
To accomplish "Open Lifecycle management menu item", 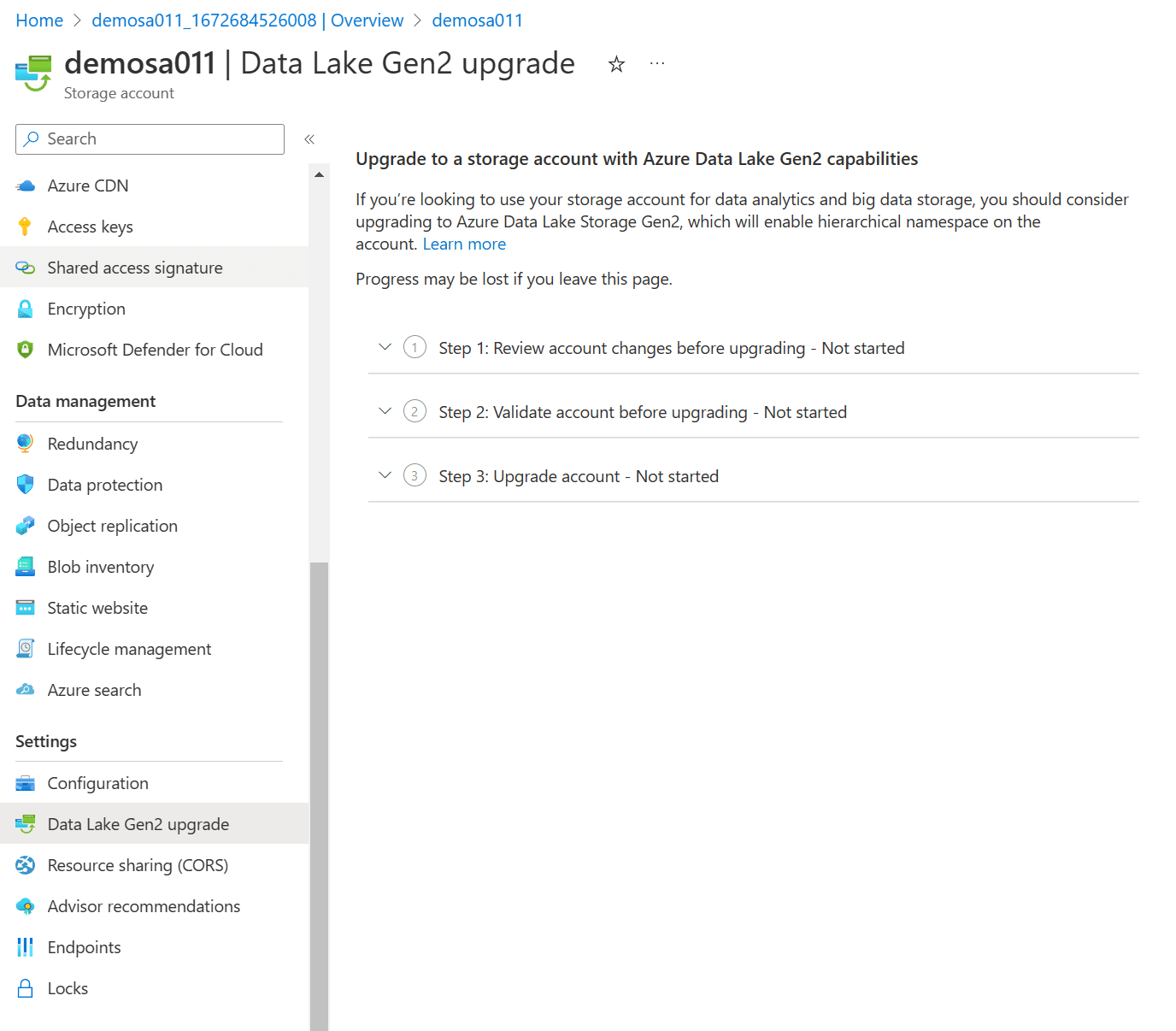I will (154, 649).
